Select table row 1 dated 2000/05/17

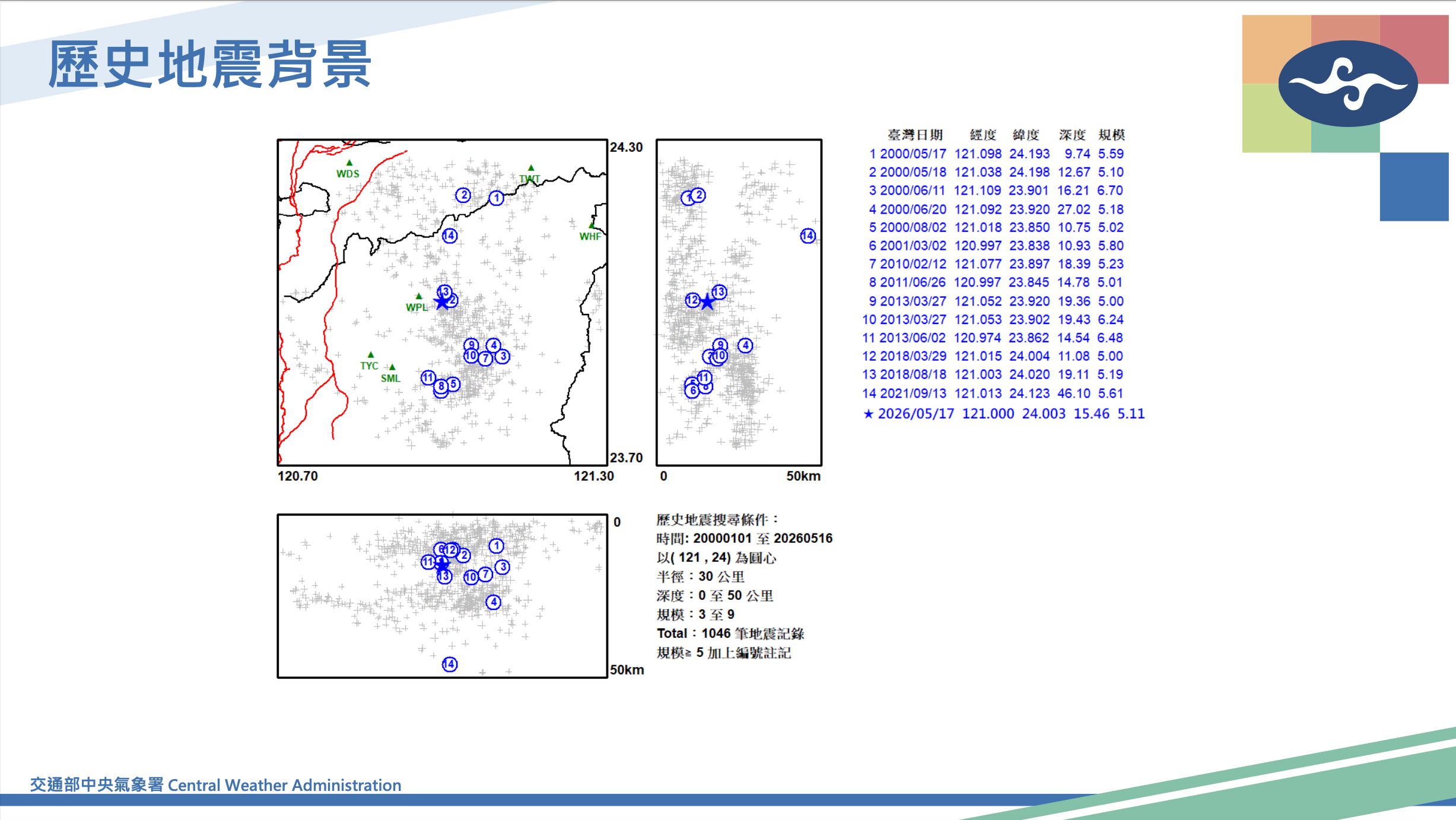[x=997, y=154]
